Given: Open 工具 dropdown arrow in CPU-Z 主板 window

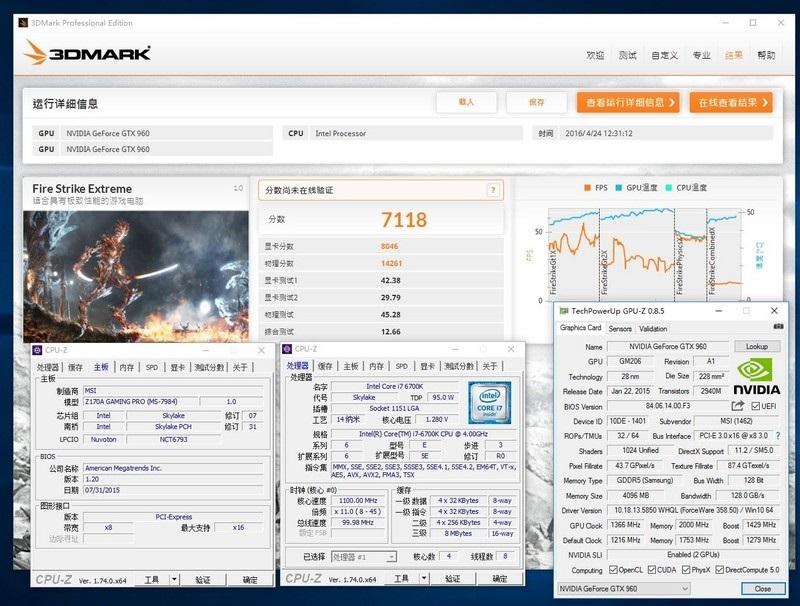Looking at the screenshot, I should pyautogui.click(x=174, y=579).
